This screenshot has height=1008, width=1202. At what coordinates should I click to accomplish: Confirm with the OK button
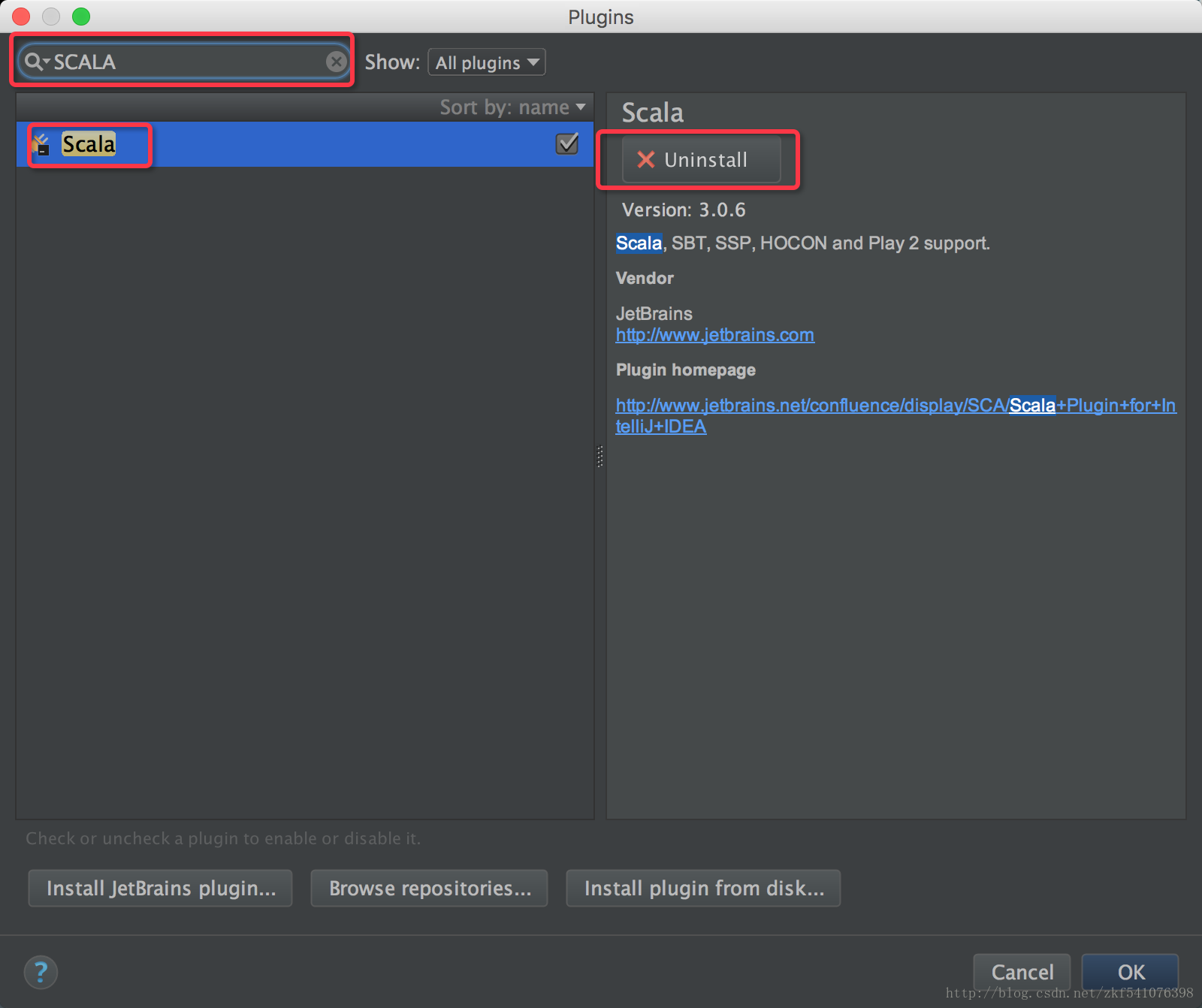point(1131,972)
